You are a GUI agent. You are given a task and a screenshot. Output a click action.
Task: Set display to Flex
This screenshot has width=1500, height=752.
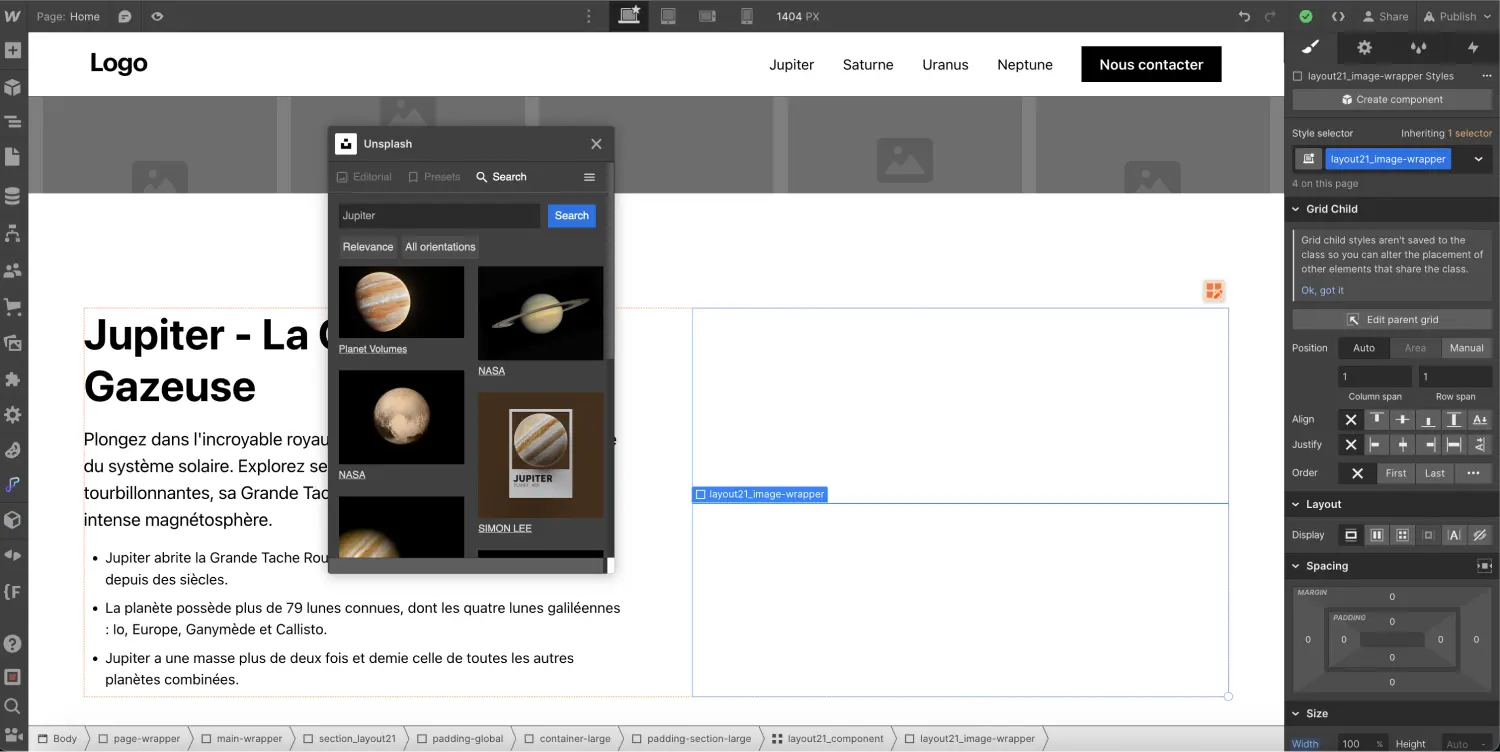(1377, 535)
